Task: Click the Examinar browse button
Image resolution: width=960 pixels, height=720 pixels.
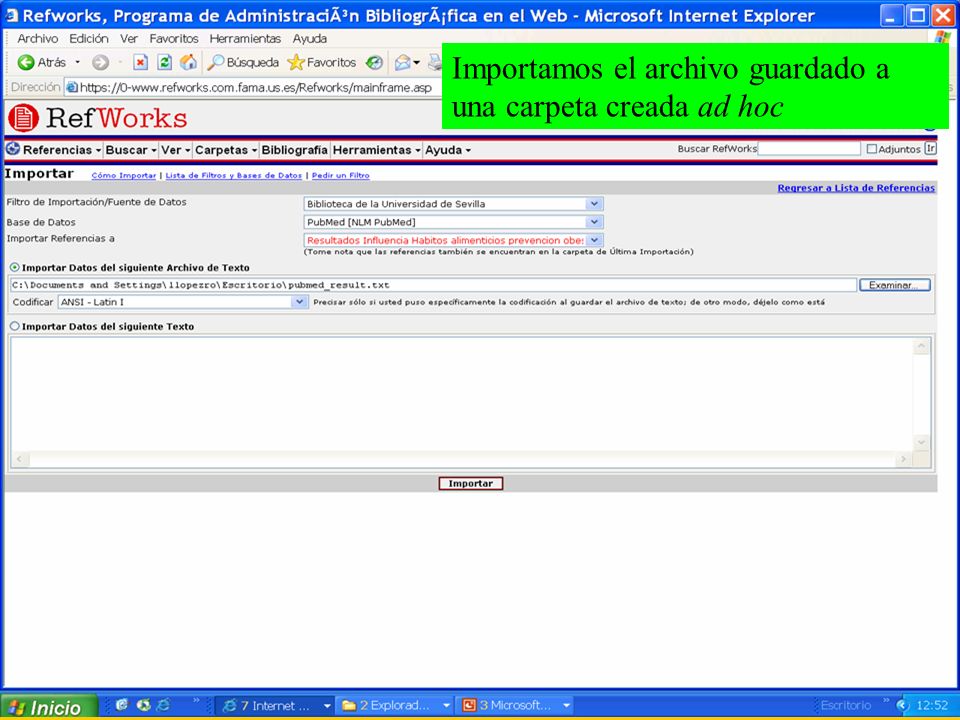Action: point(894,285)
